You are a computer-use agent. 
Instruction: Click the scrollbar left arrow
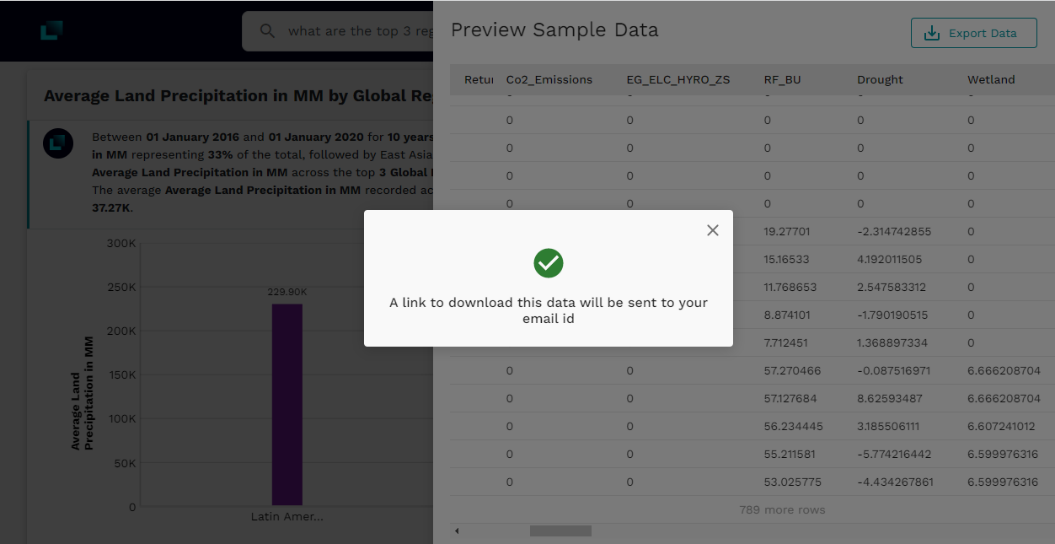click(457, 531)
